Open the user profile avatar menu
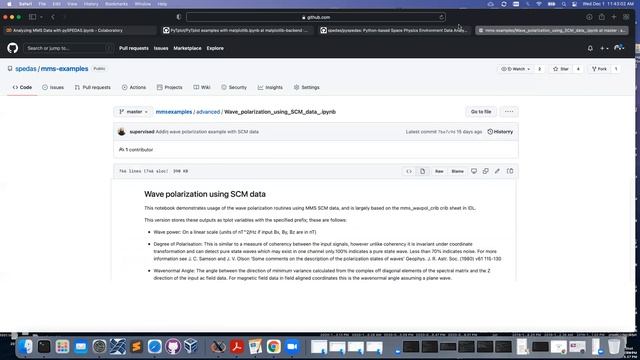The height and width of the screenshot is (360, 640). pyautogui.click(x=619, y=48)
